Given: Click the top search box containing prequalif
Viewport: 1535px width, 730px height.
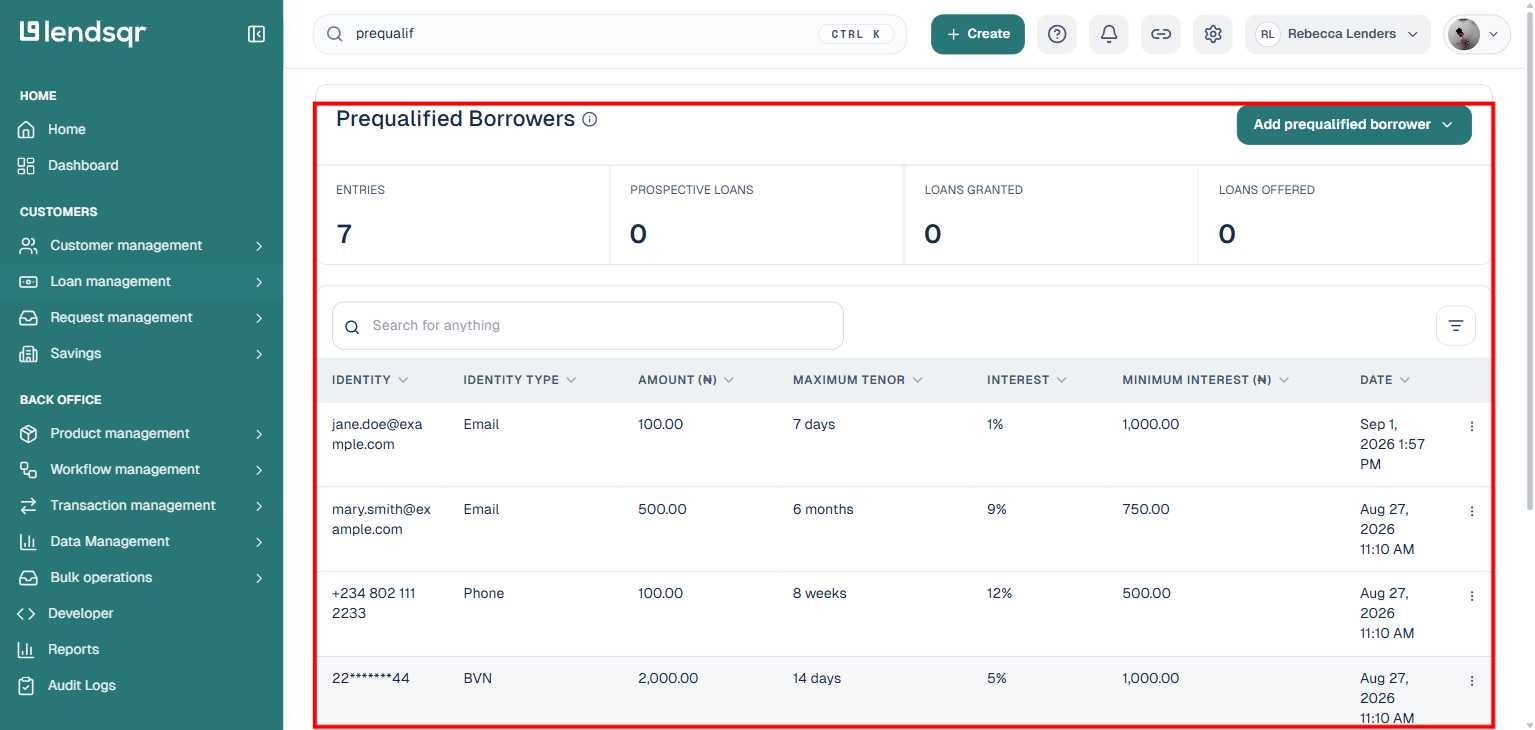Looking at the screenshot, I should (610, 34).
